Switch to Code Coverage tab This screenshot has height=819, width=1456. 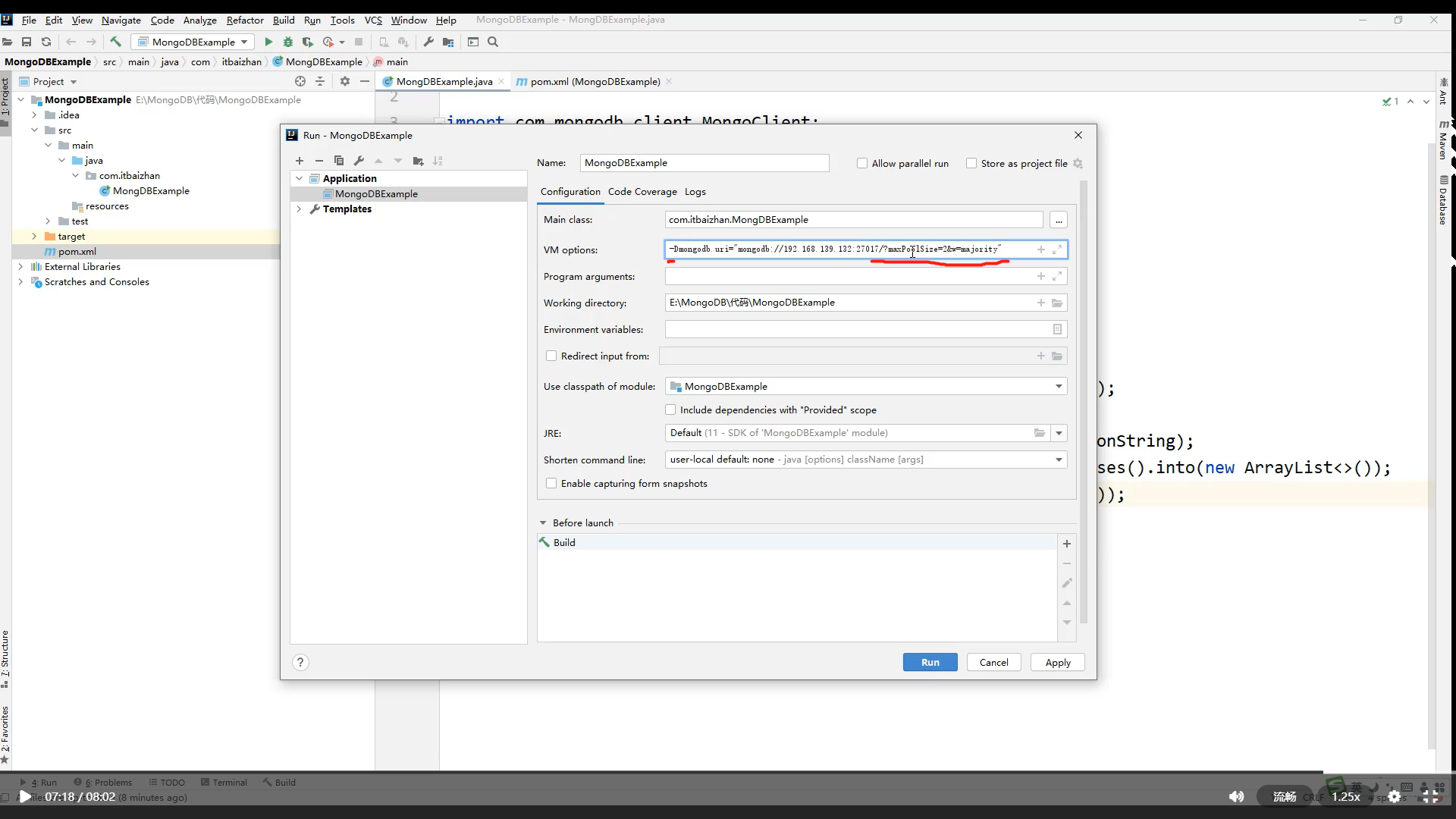pyautogui.click(x=642, y=192)
